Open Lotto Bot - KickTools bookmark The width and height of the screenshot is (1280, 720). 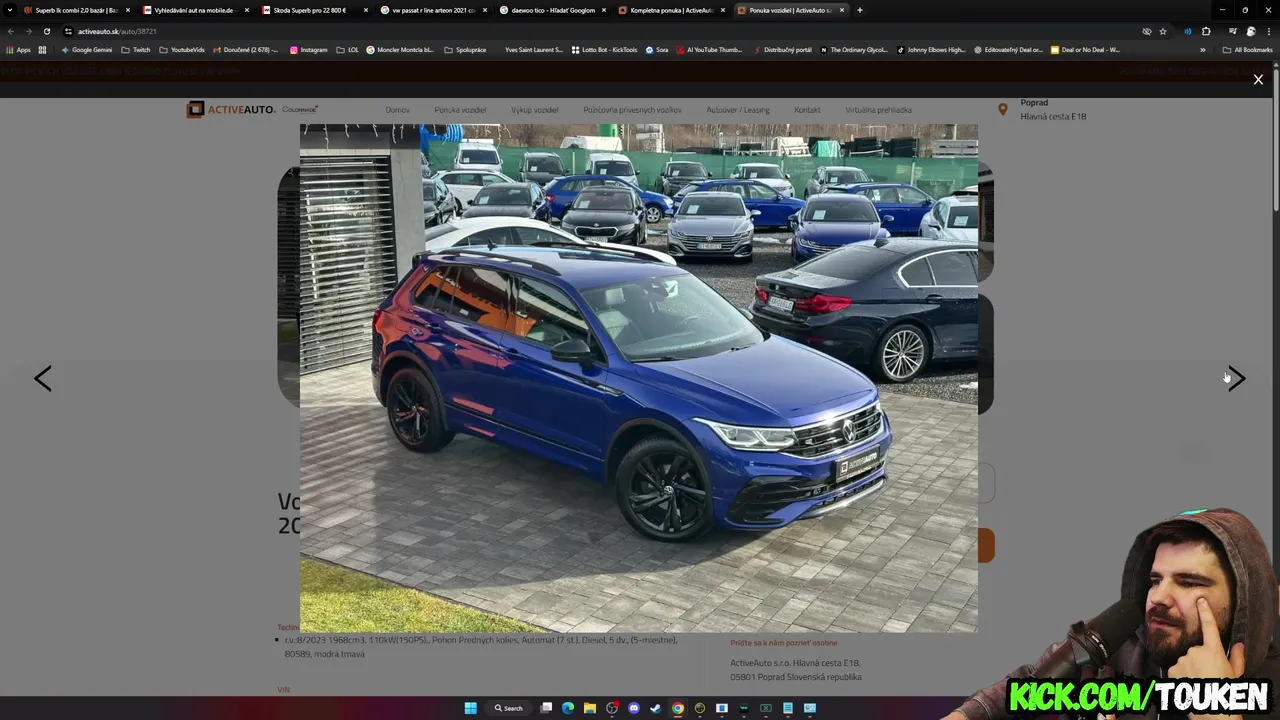604,50
